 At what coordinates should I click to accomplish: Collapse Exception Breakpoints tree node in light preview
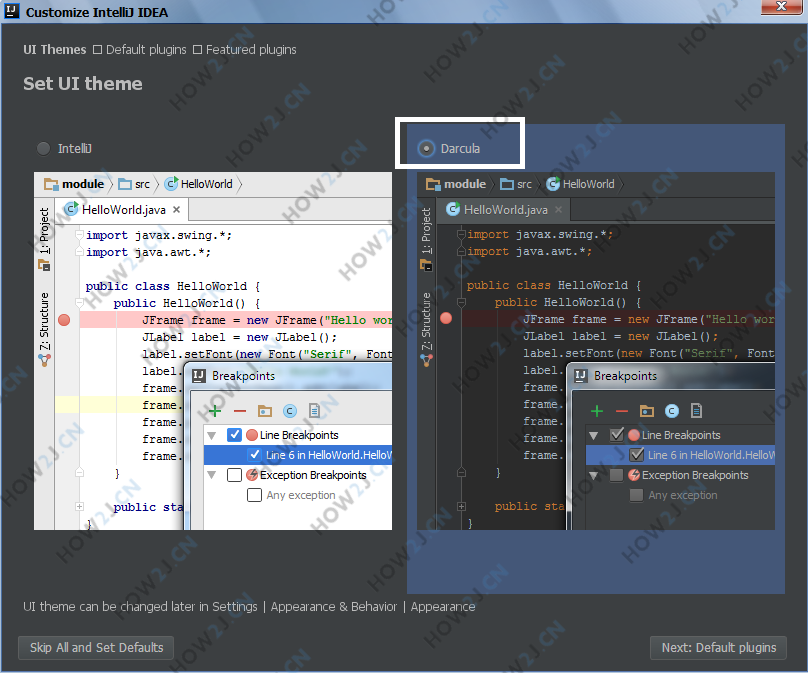tap(211, 475)
